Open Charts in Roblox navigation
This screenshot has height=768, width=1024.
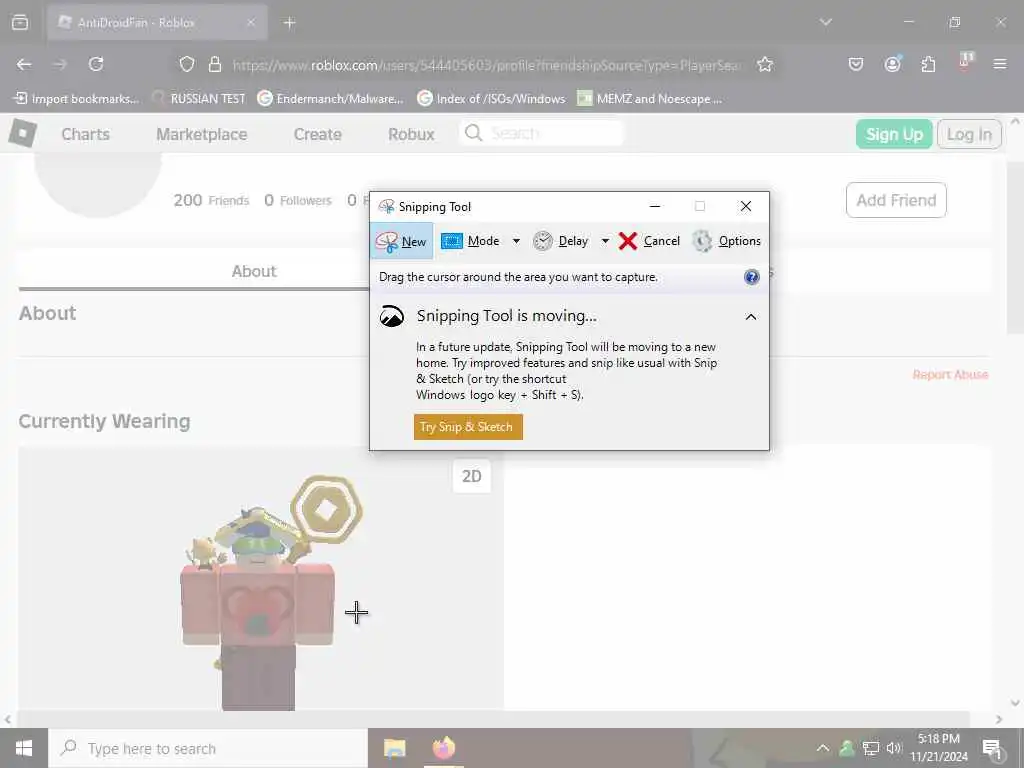point(86,134)
